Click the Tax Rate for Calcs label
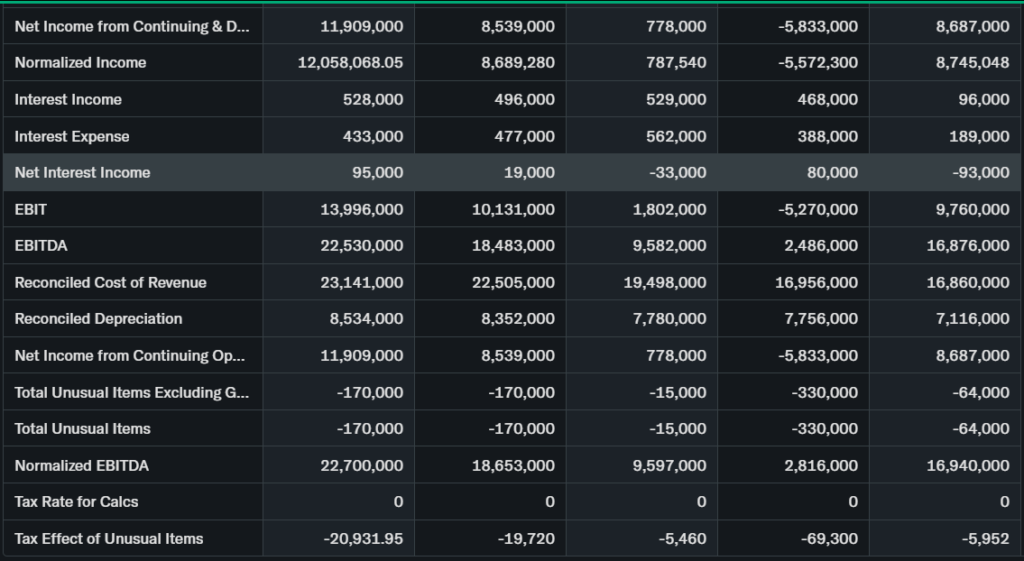Image resolution: width=1024 pixels, height=561 pixels. point(76,502)
